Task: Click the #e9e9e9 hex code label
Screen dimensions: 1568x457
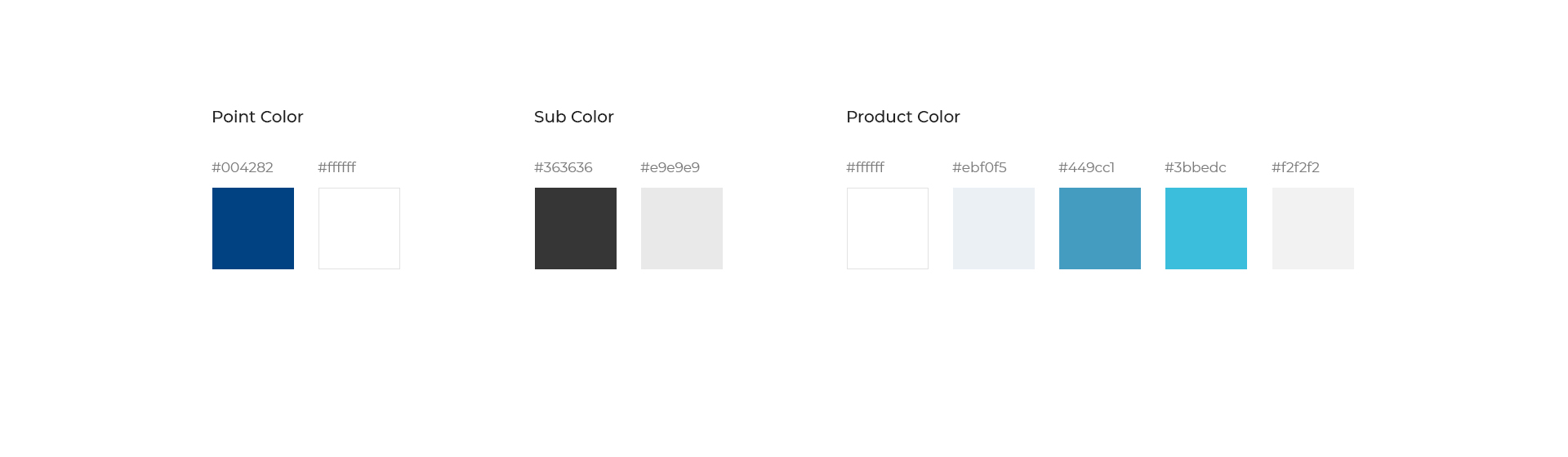Action: pos(670,167)
